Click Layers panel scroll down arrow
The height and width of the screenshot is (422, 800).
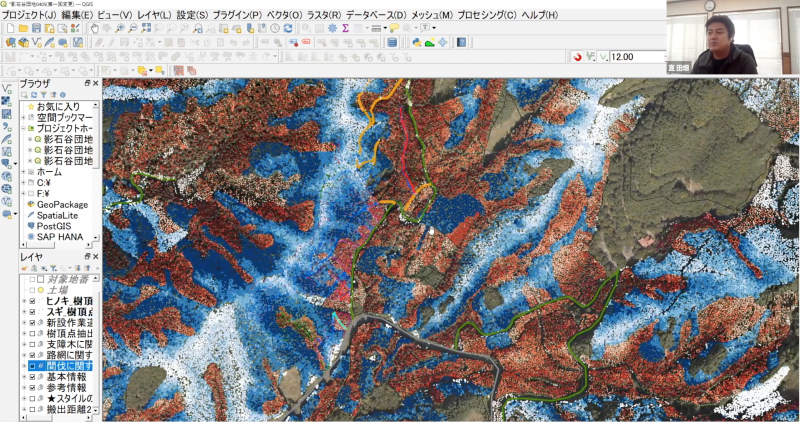(x=96, y=410)
